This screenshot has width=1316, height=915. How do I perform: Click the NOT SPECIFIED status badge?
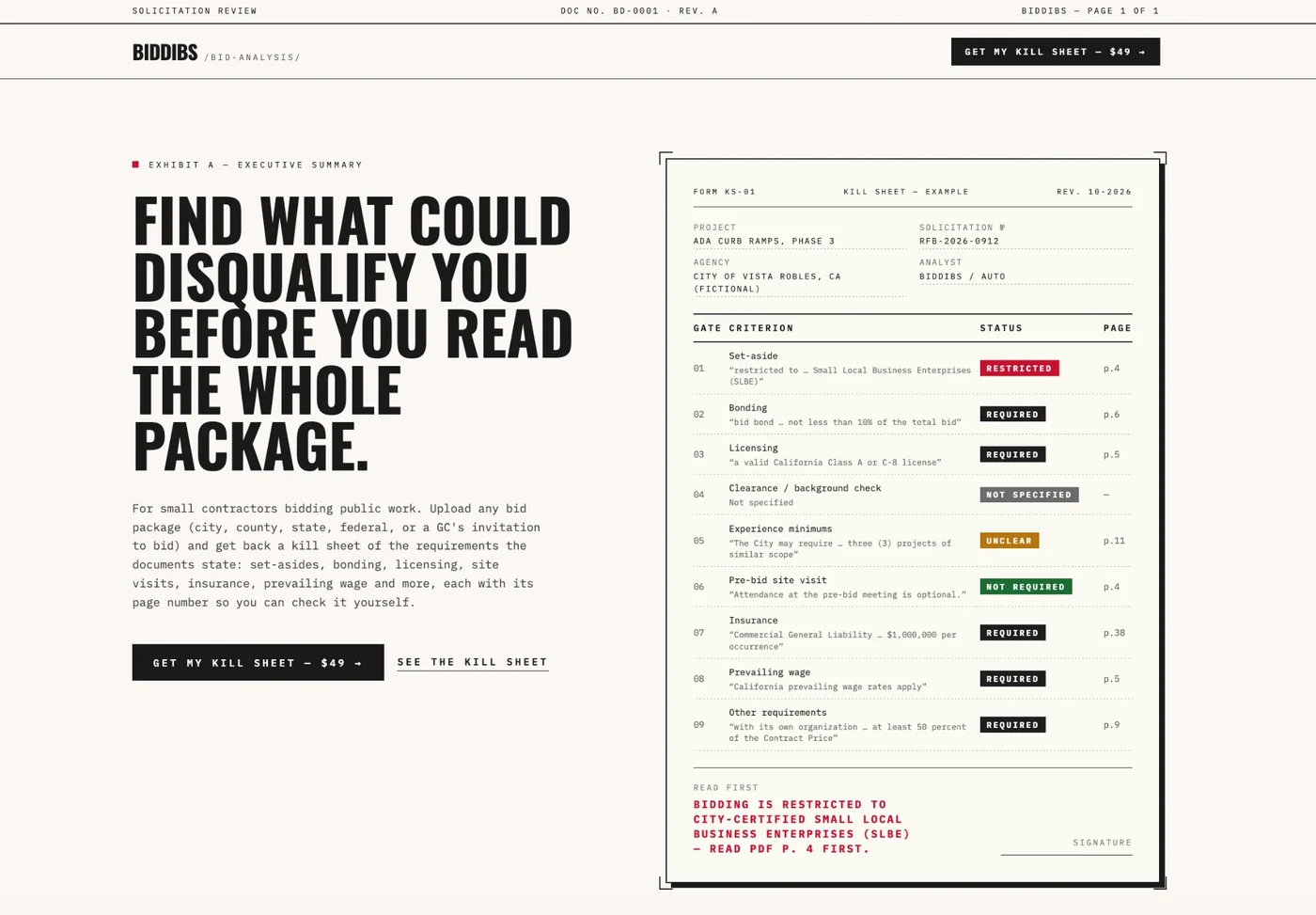tap(1028, 495)
